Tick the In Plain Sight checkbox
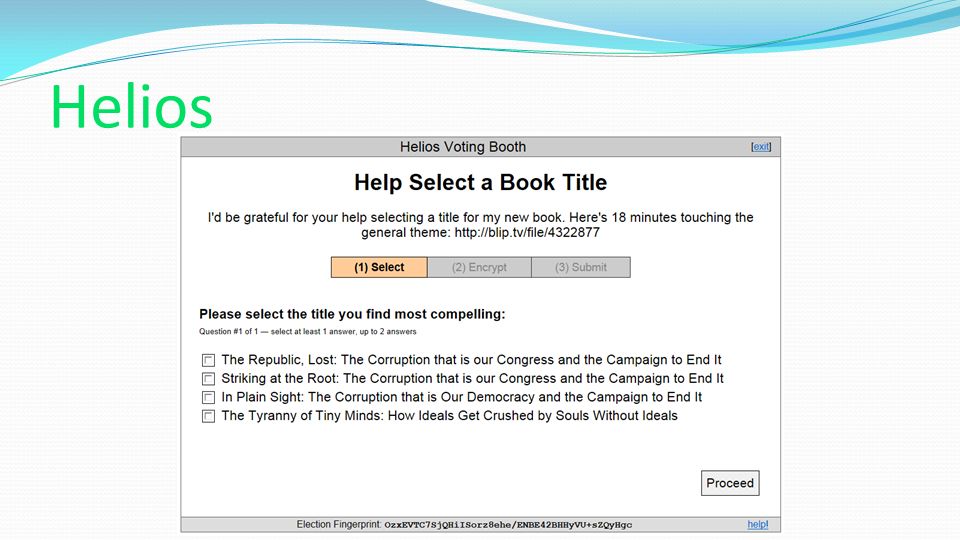 pos(209,398)
